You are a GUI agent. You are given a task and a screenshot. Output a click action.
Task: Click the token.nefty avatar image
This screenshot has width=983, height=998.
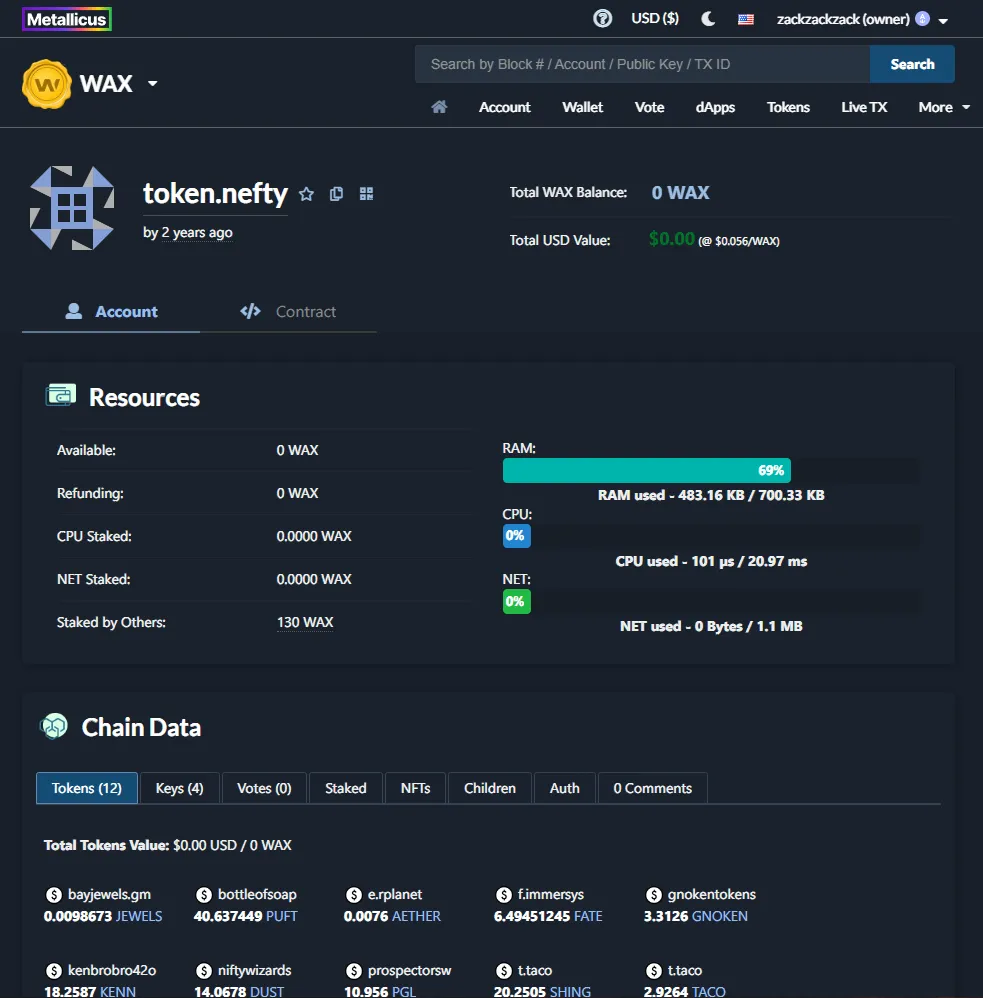tap(72, 207)
